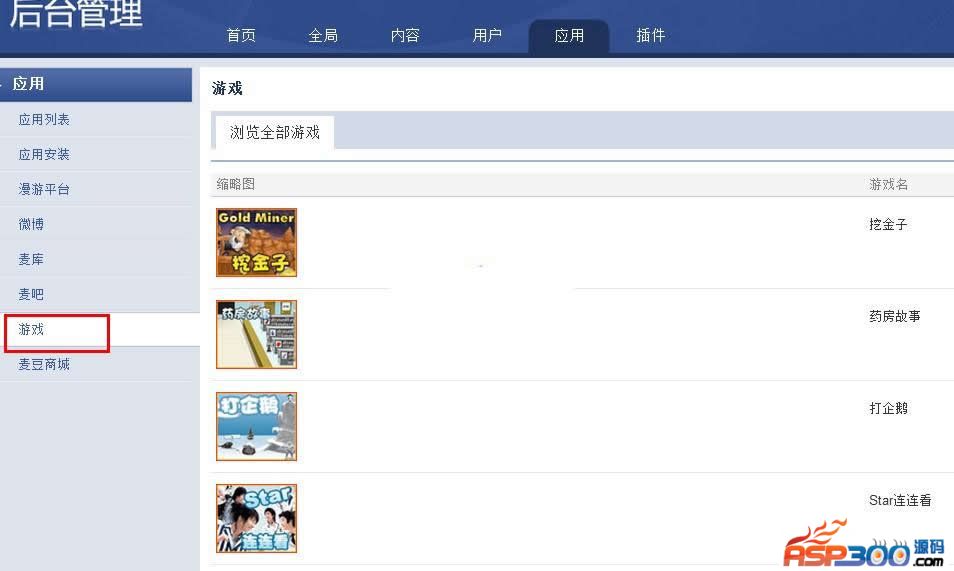Select 漫游平台 in the left menu

44,189
